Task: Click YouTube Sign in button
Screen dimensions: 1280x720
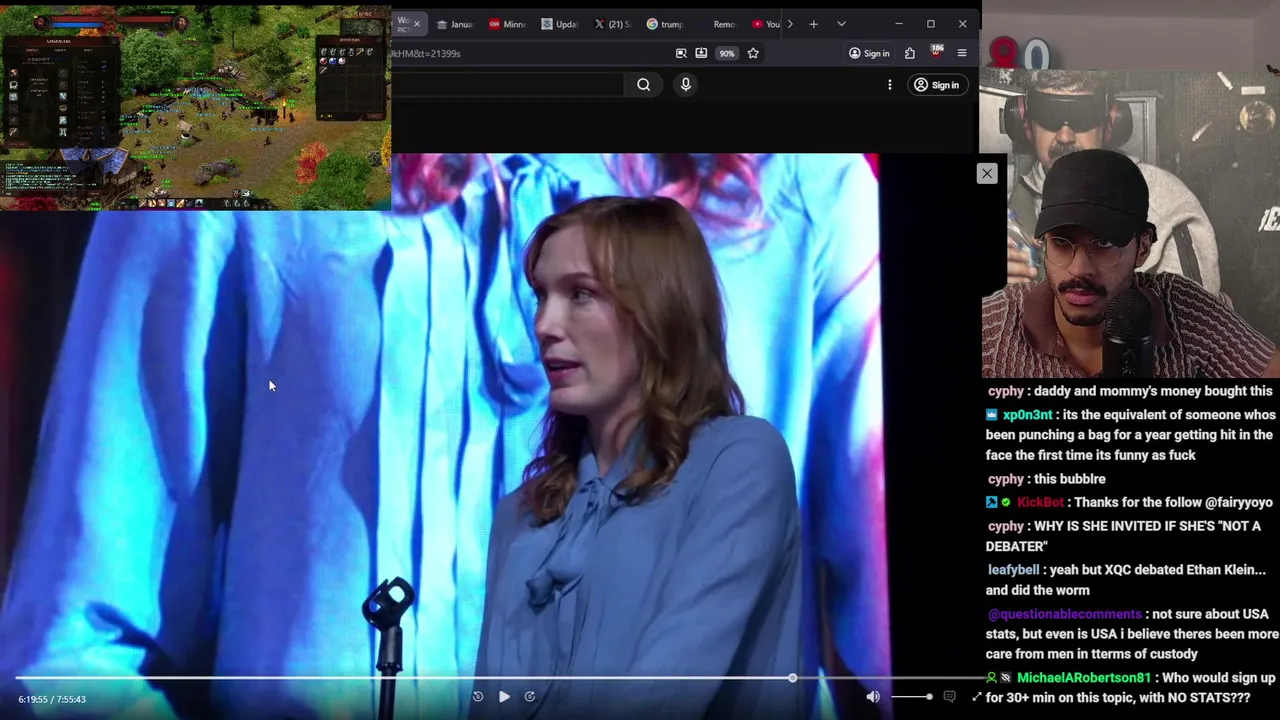Action: pos(936,85)
